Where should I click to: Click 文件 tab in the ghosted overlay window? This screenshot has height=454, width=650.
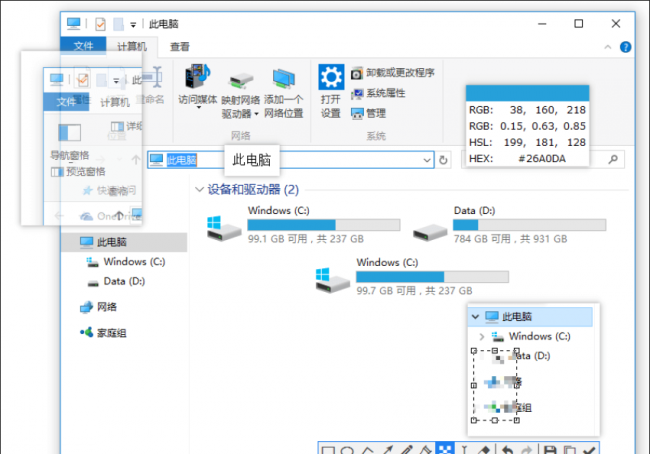tap(66, 102)
